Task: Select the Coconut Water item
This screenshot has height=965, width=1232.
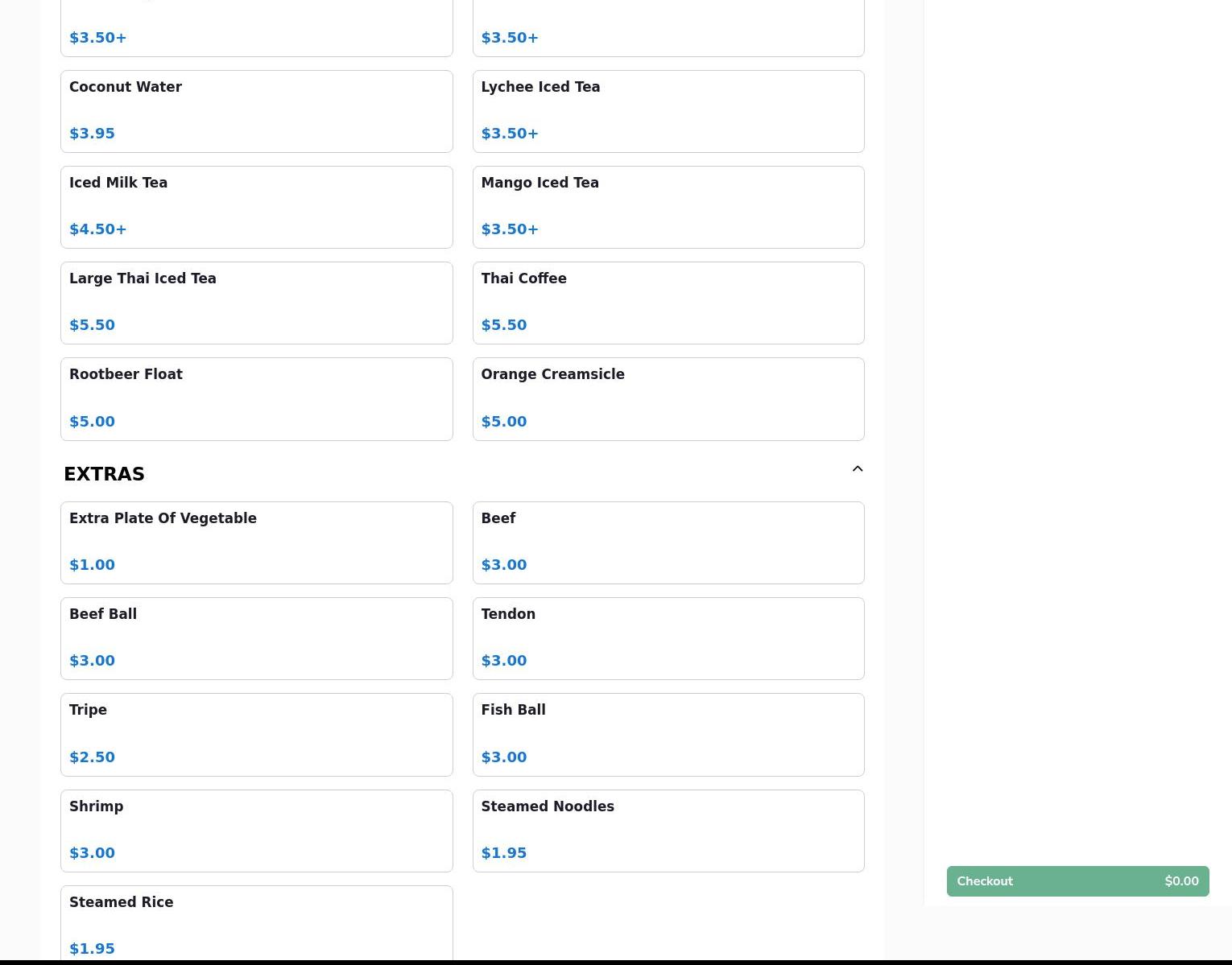Action: [256, 111]
